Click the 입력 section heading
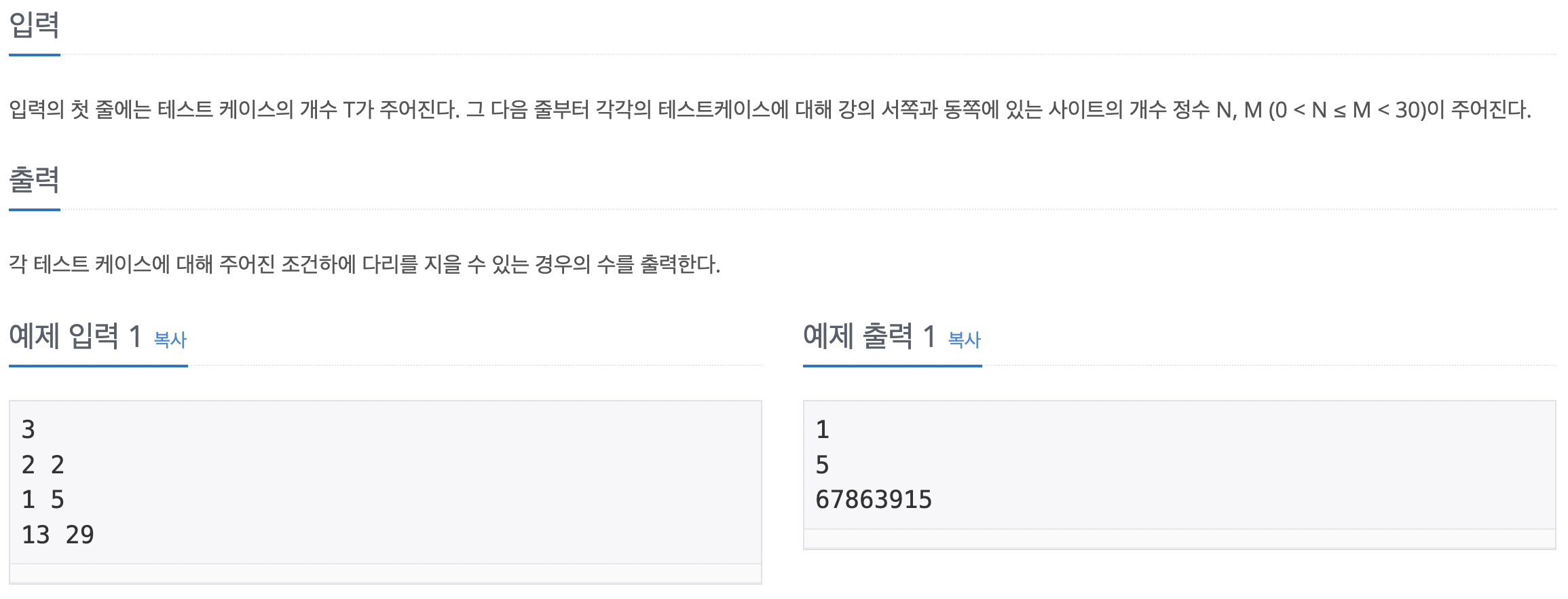Screen dimensions: 1568x599 [34, 25]
